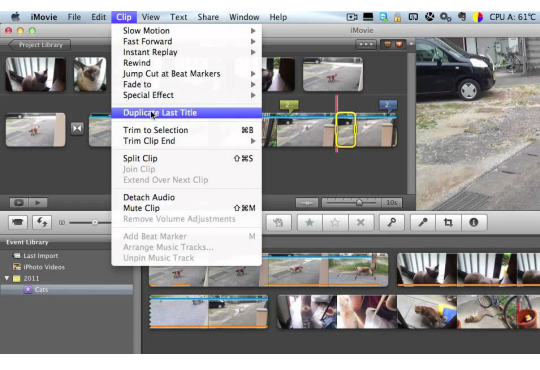This screenshot has width=540, height=370.
Task: Select the Cats event
Action: tap(67, 290)
